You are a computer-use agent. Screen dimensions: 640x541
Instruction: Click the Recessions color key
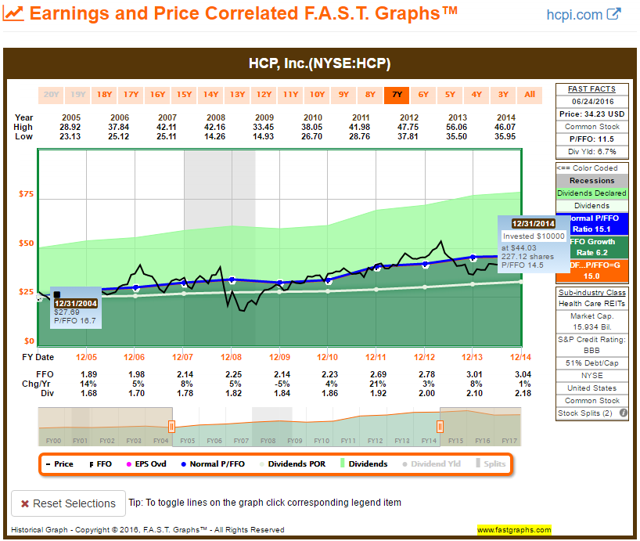tap(591, 180)
